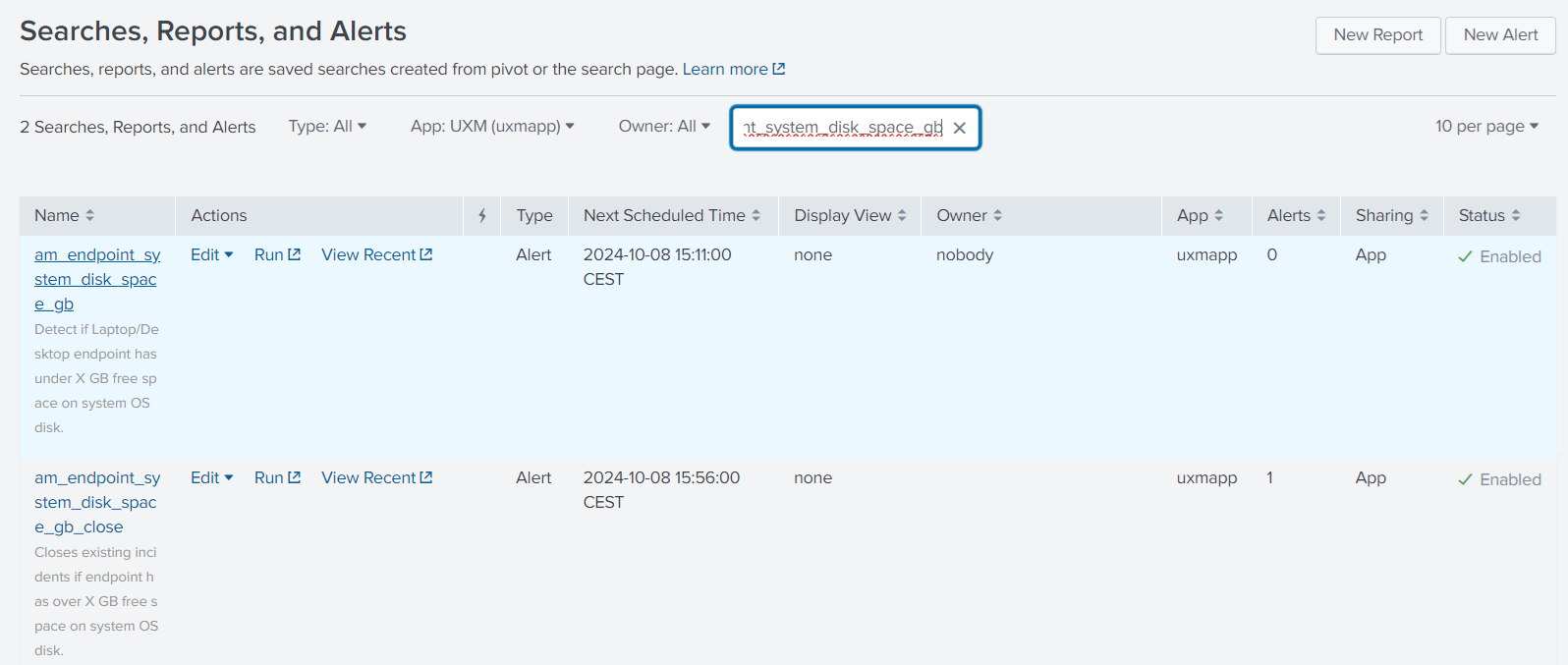
Task: Expand the Type: All filter dropdown
Action: tap(327, 126)
